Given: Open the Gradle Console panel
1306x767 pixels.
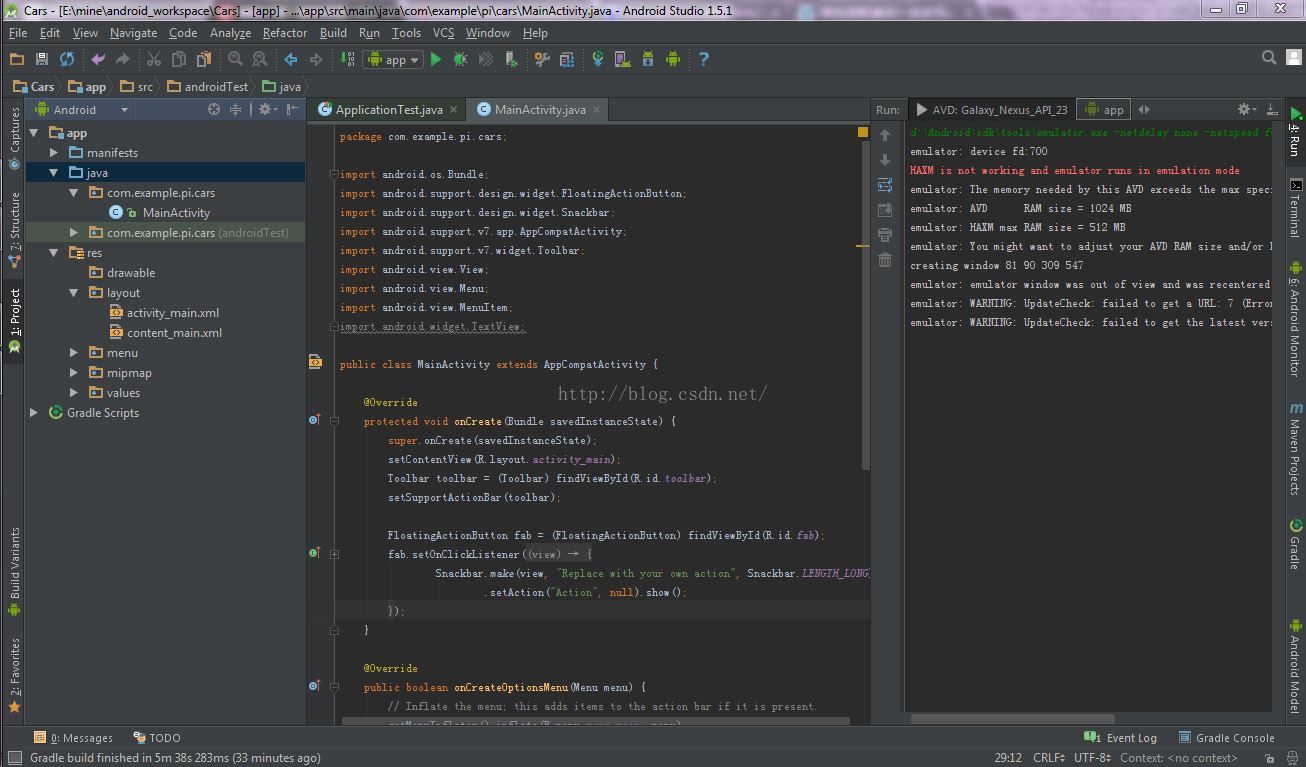Looking at the screenshot, I should click(1226, 738).
